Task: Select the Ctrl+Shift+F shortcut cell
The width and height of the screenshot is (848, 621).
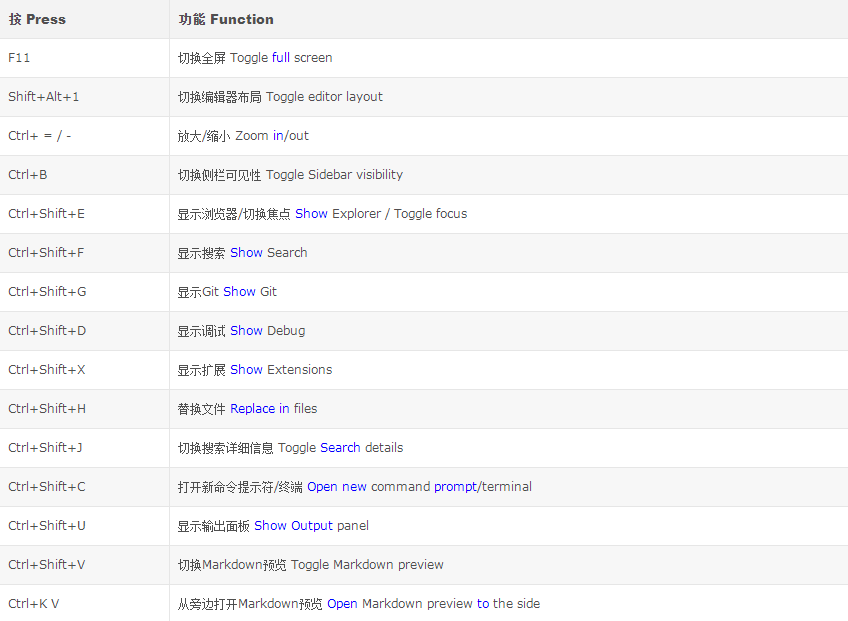Action: 84,253
